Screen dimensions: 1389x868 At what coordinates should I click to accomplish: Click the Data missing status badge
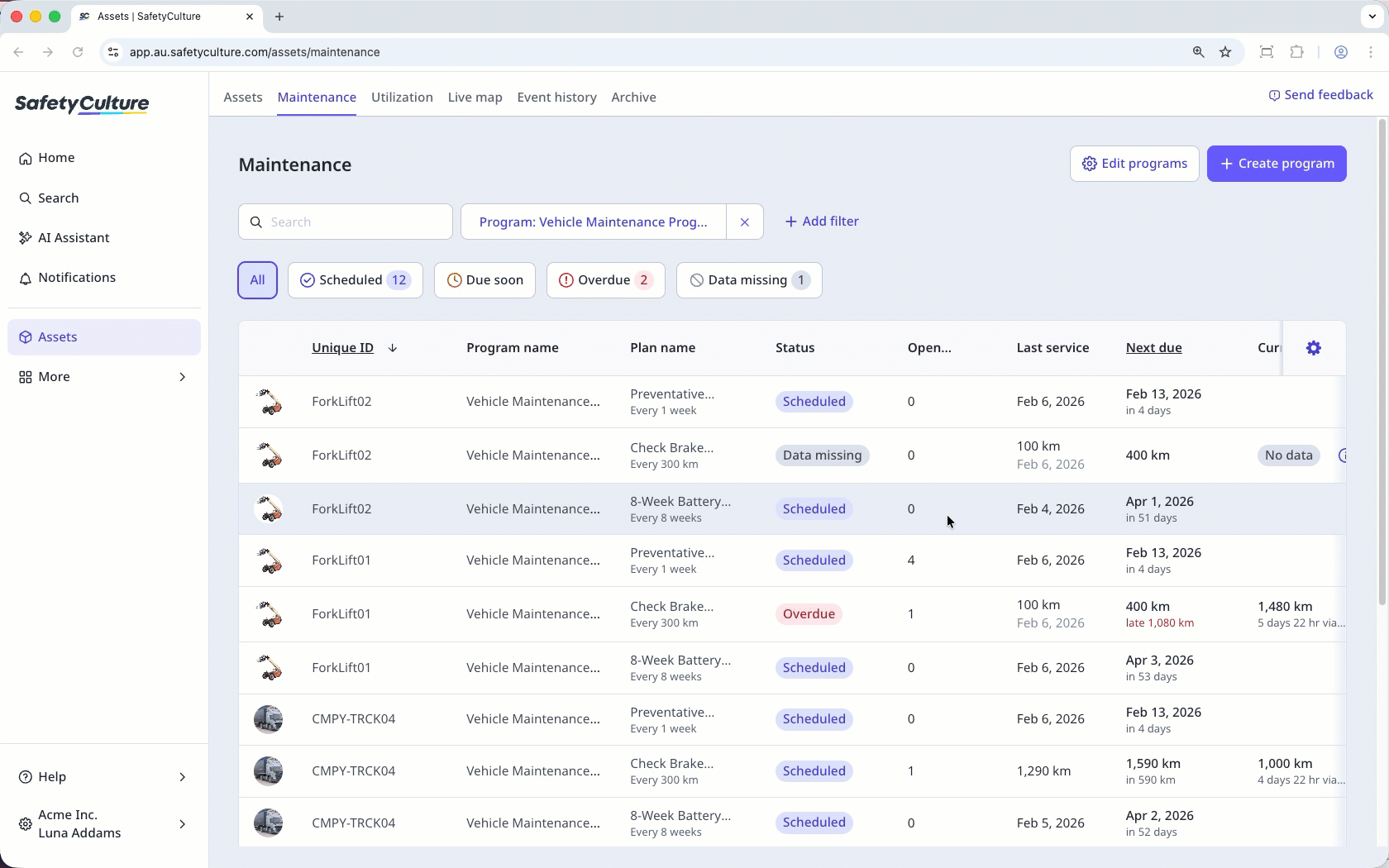[x=822, y=455]
